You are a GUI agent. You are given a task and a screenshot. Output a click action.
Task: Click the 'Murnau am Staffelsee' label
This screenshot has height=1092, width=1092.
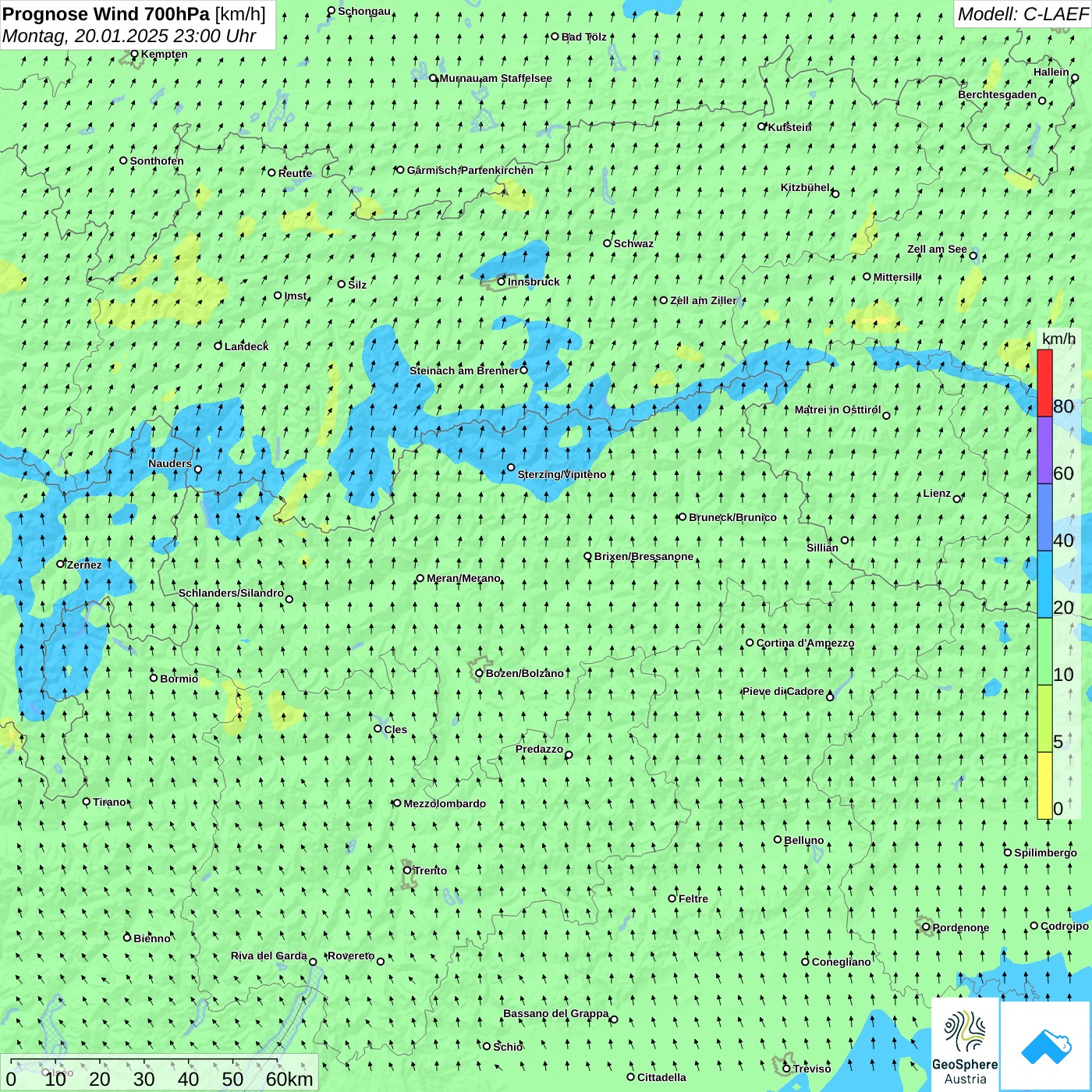(x=495, y=78)
